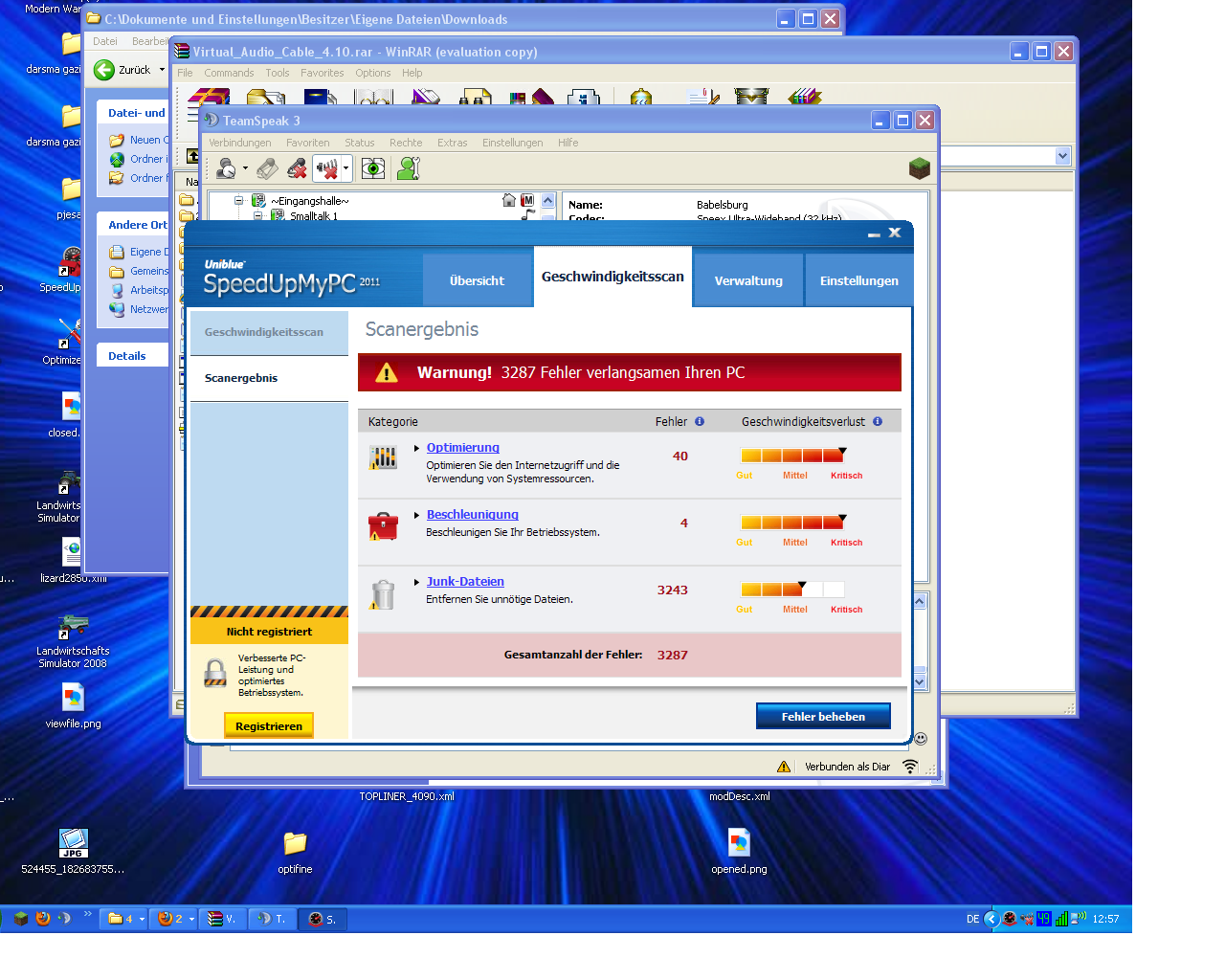This screenshot has width=1225, height=980.
Task: Click the Optimierung equalizer icon
Action: (383, 457)
